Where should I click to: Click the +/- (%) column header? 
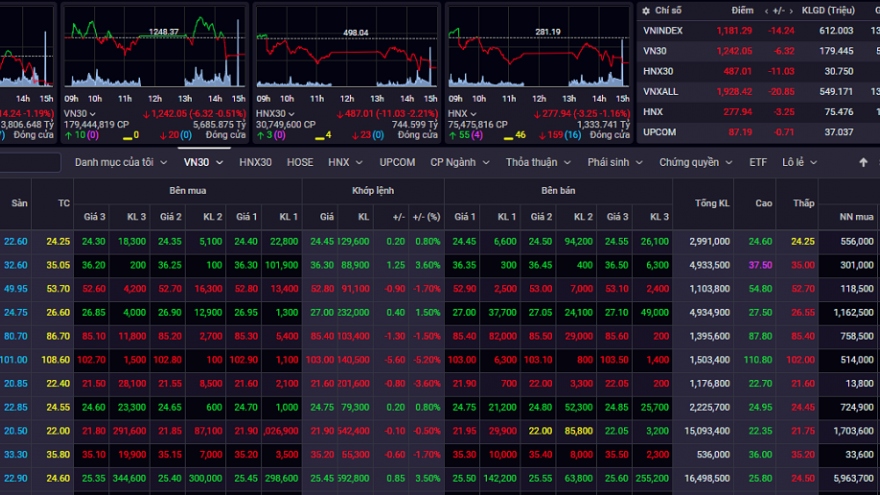(427, 217)
